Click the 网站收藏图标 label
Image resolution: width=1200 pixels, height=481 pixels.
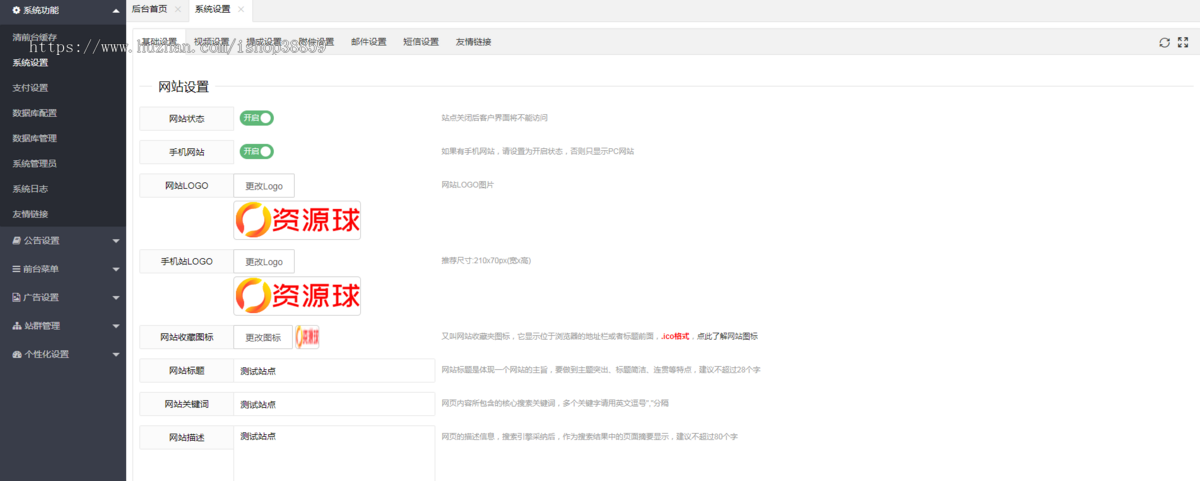187,337
